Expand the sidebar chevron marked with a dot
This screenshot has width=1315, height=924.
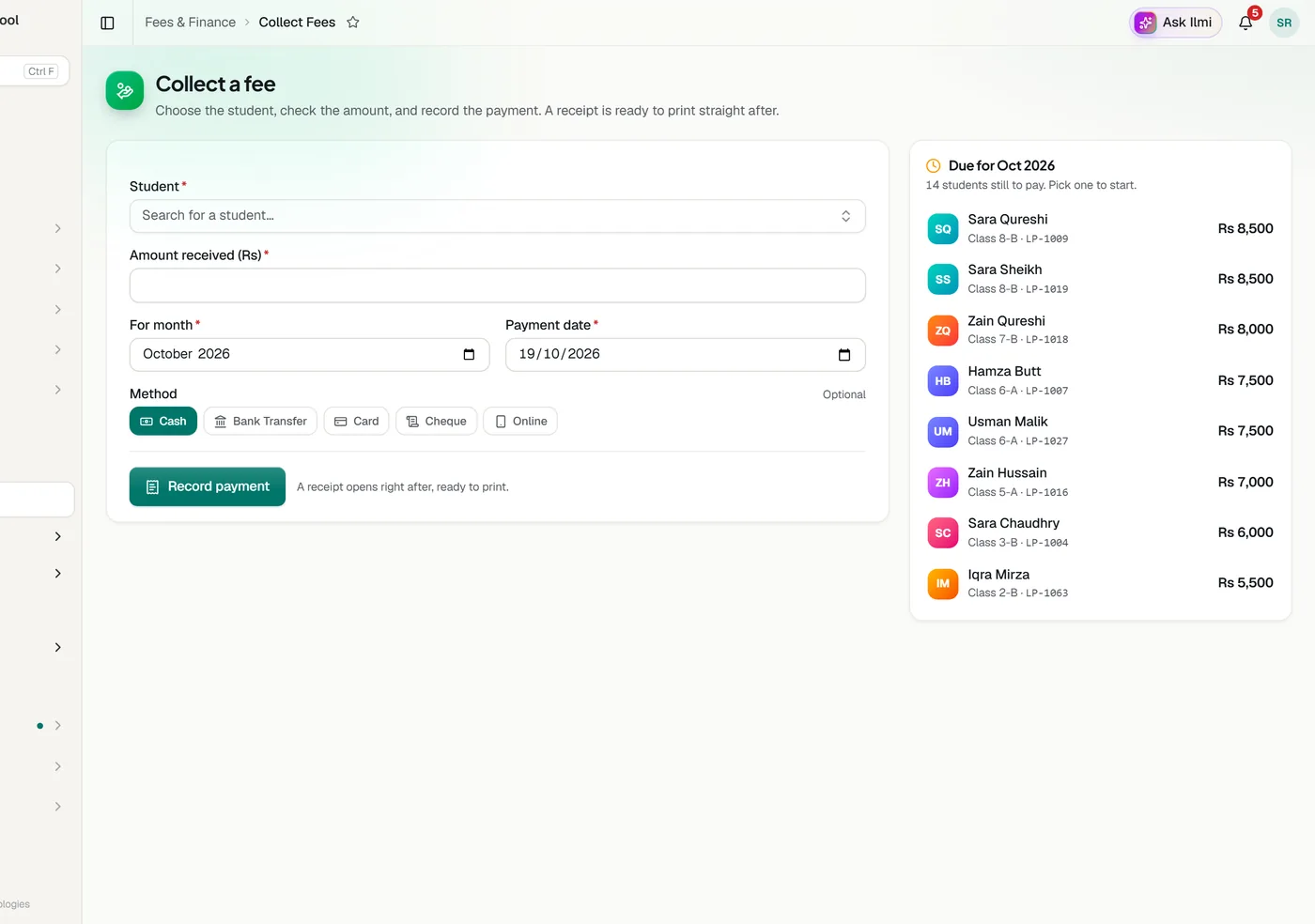click(57, 726)
